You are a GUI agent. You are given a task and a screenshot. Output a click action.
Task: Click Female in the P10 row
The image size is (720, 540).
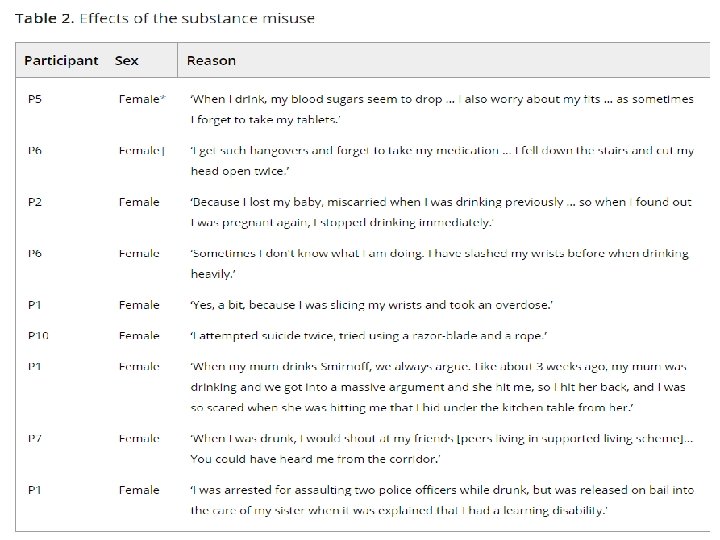(x=139, y=336)
